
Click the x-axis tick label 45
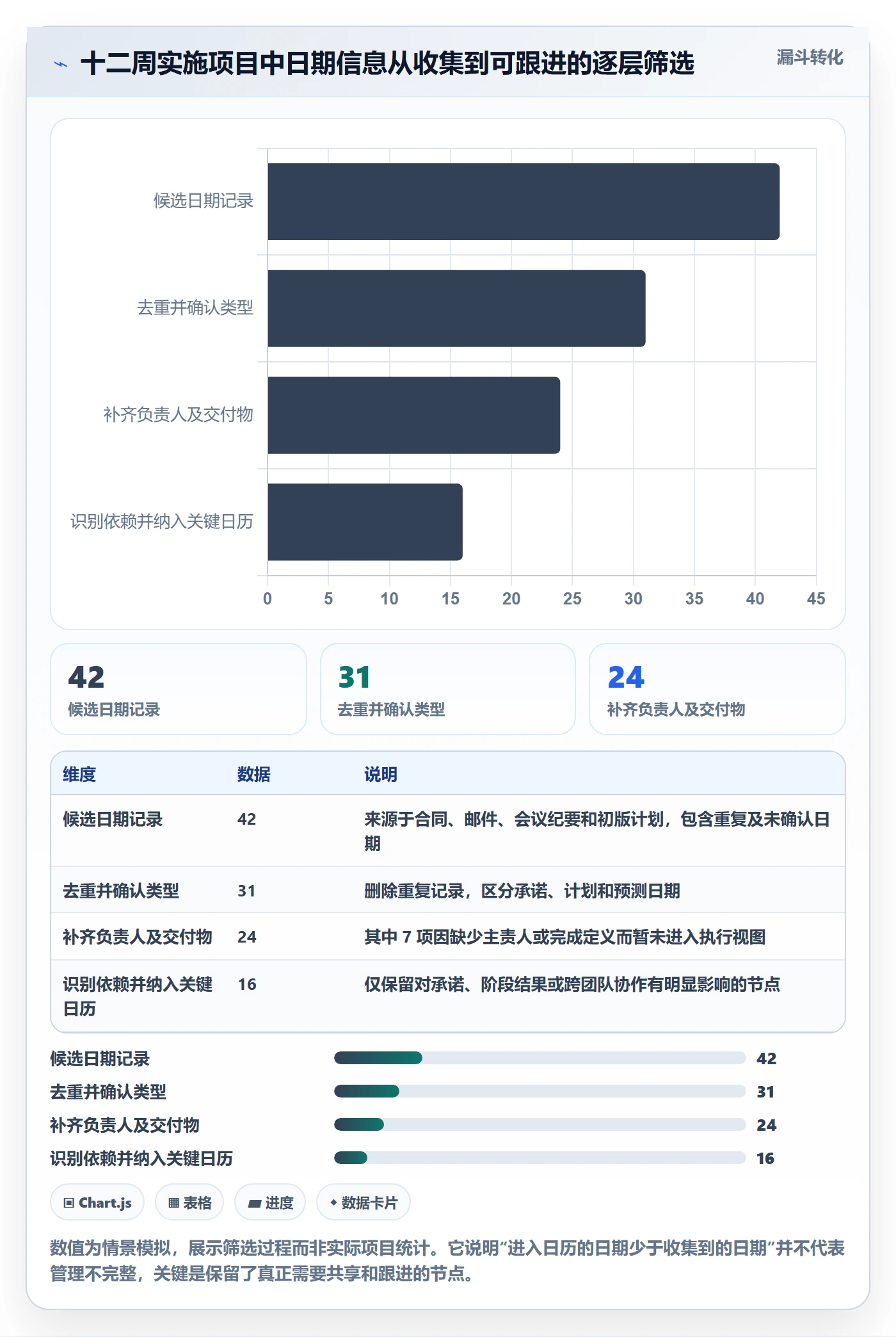[x=816, y=599]
